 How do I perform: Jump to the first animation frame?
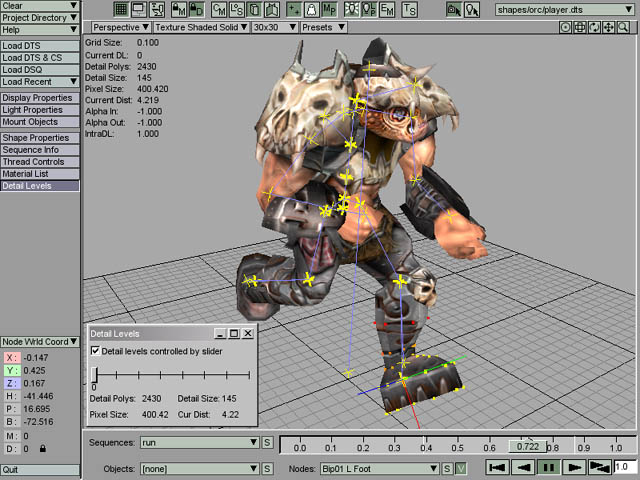(x=497, y=467)
